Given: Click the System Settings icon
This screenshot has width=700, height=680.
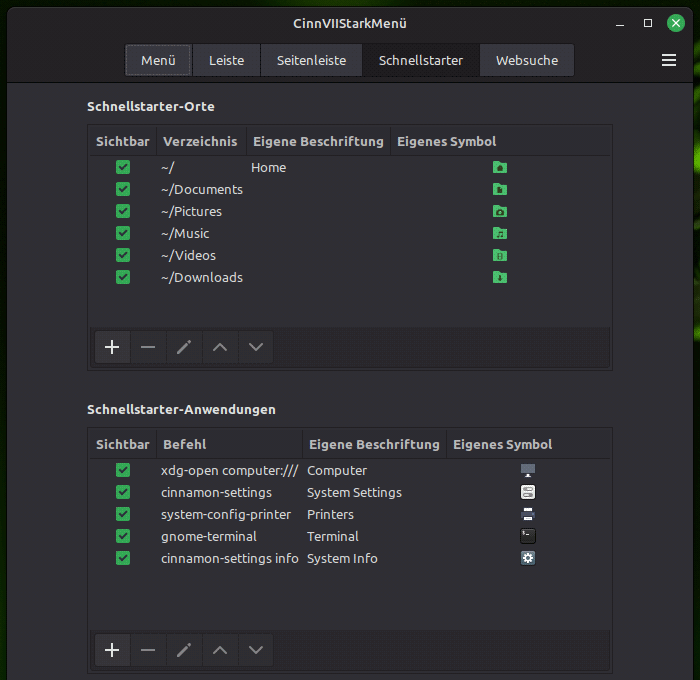Looking at the screenshot, I should tap(528, 492).
